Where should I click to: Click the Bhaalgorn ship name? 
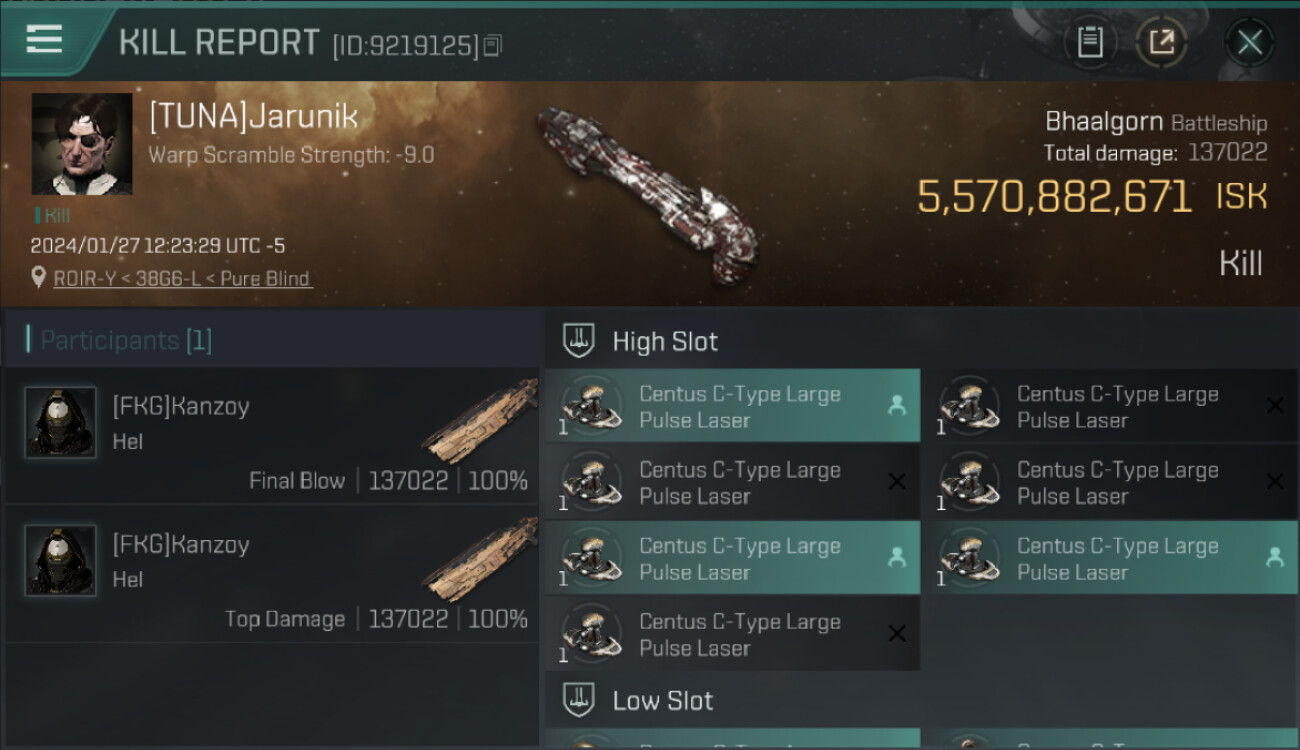[1103, 122]
